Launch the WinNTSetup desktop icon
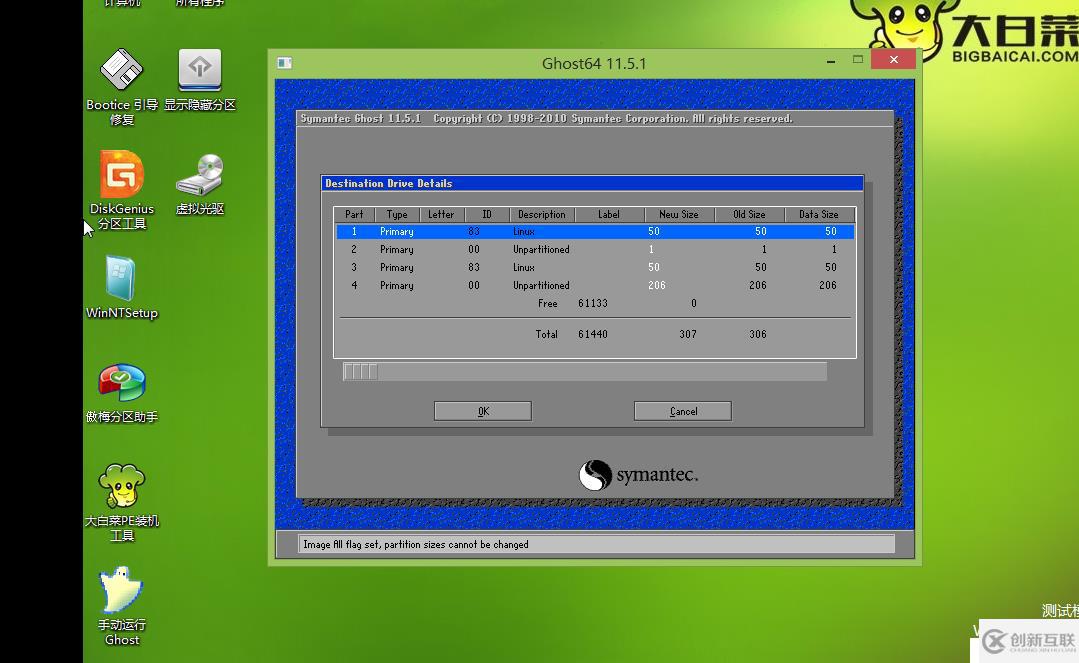This screenshot has height=663, width=1079. [x=121, y=281]
